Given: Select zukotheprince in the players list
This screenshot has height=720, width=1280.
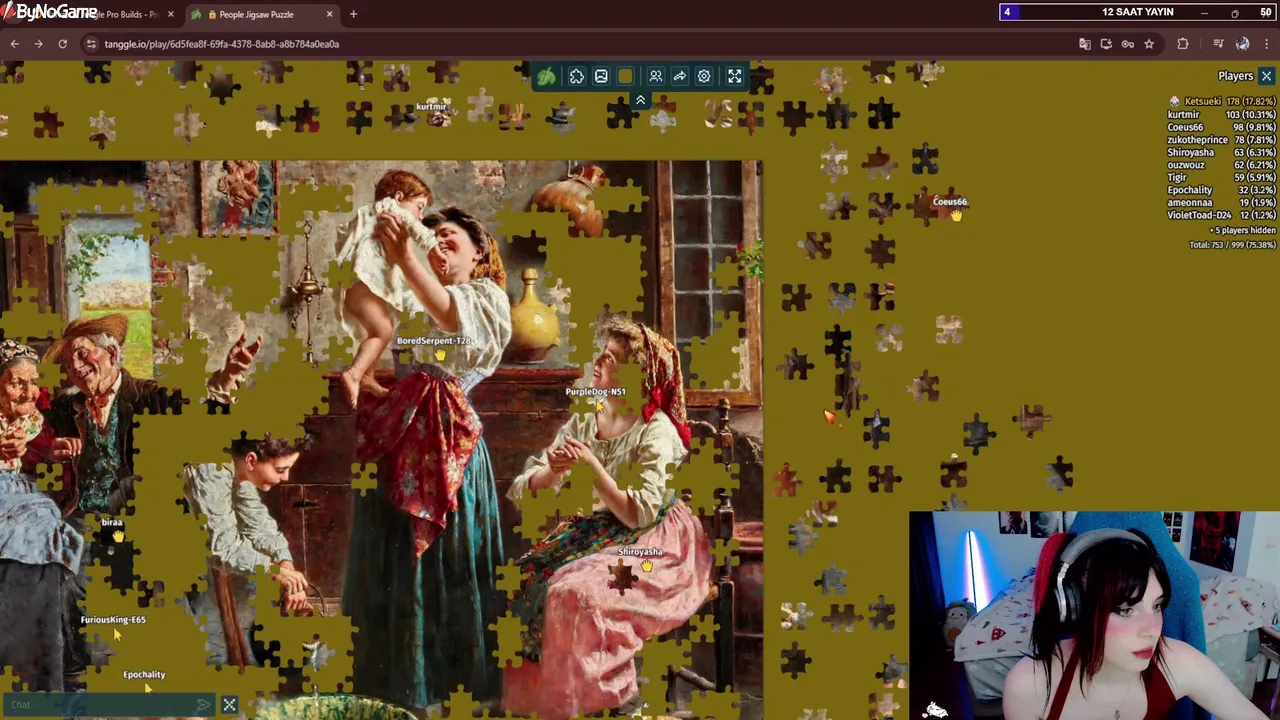Looking at the screenshot, I should (1222, 140).
